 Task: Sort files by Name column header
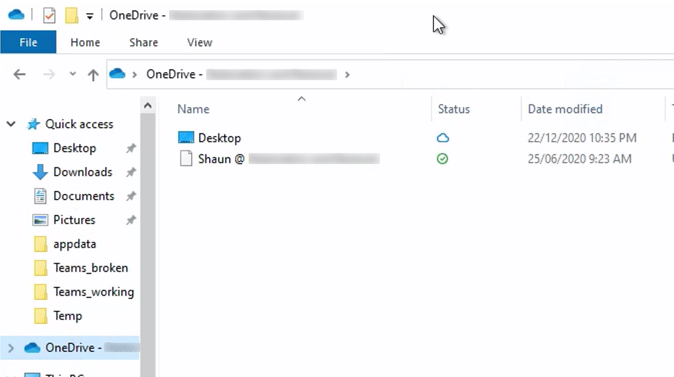pyautogui.click(x=193, y=109)
